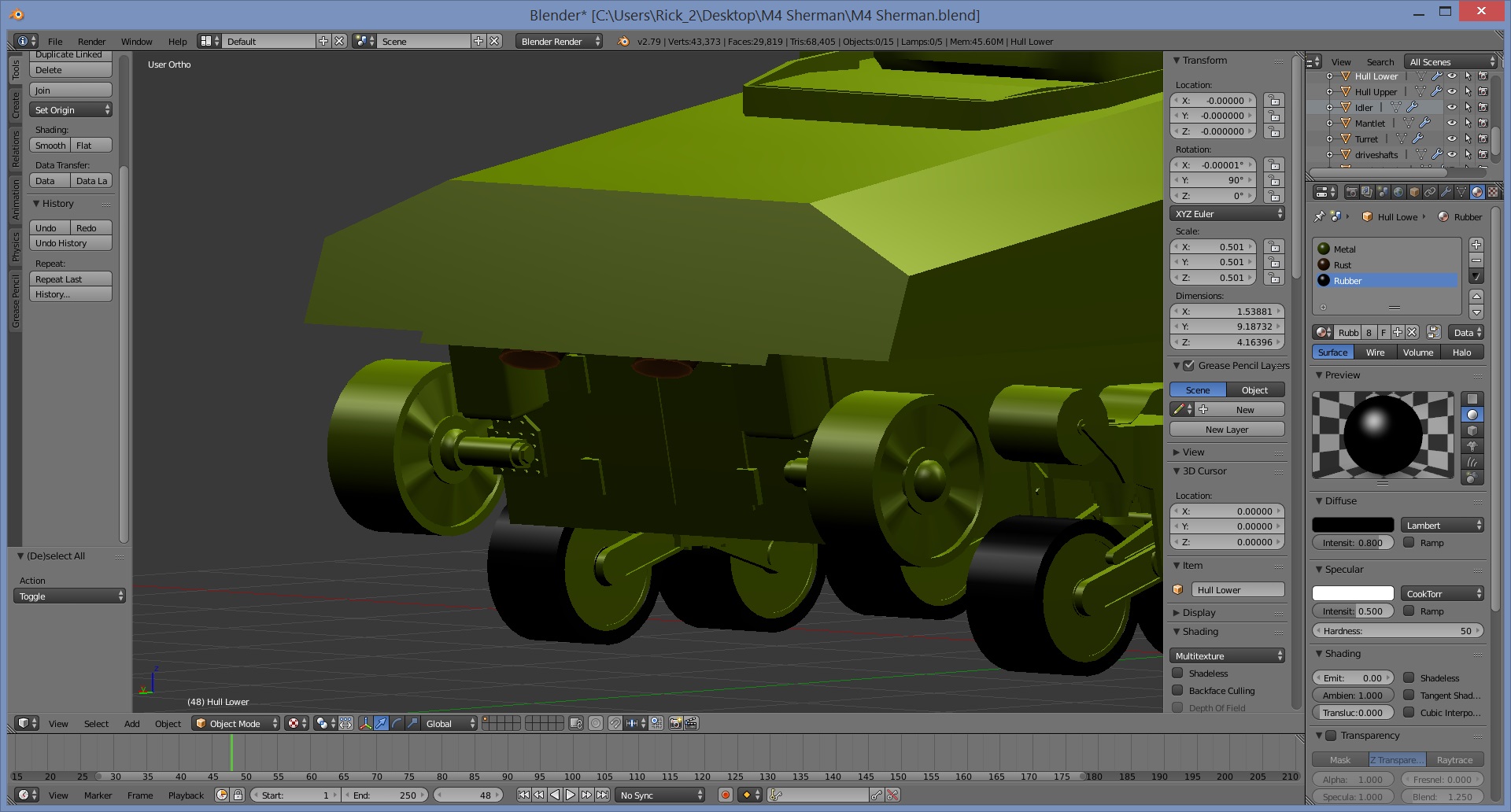Viewport: 1511px width, 812px height.
Task: Open the Constraints properties tab chain icon
Action: [1430, 192]
